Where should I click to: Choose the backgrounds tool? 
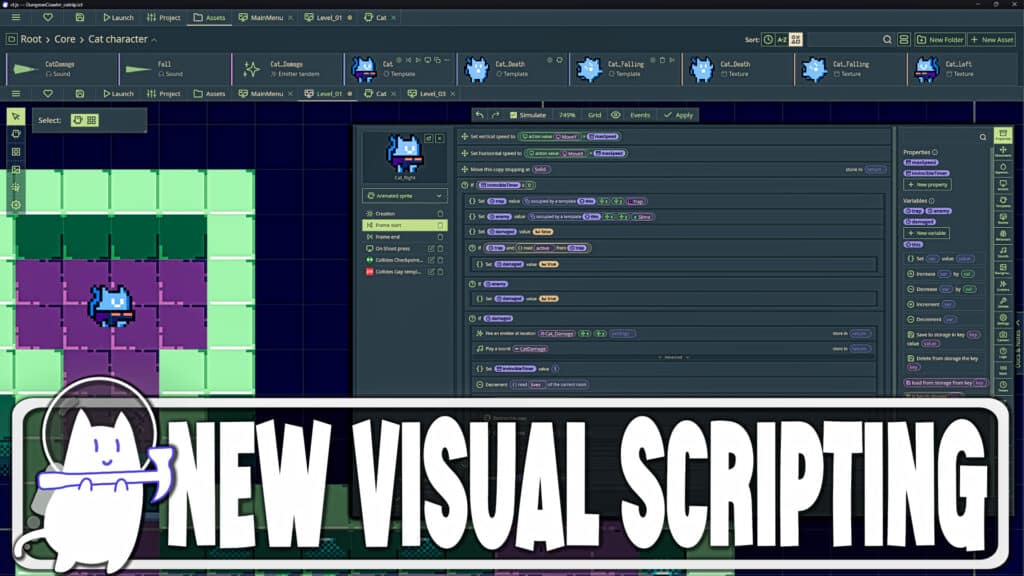tap(16, 169)
